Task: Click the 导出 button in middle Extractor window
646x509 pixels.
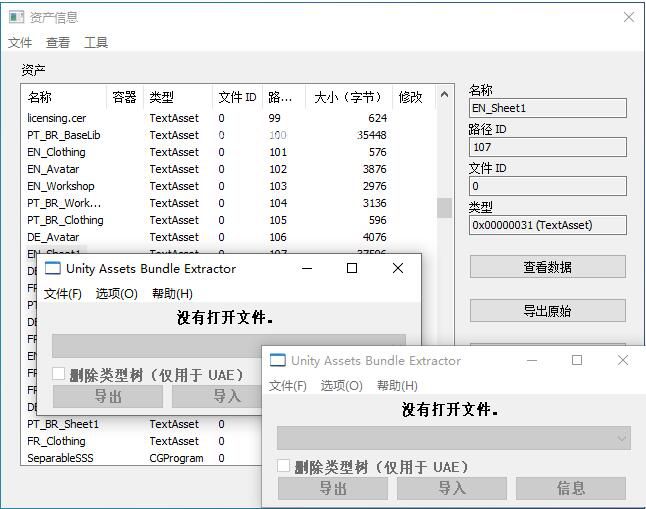Action: tap(108, 396)
